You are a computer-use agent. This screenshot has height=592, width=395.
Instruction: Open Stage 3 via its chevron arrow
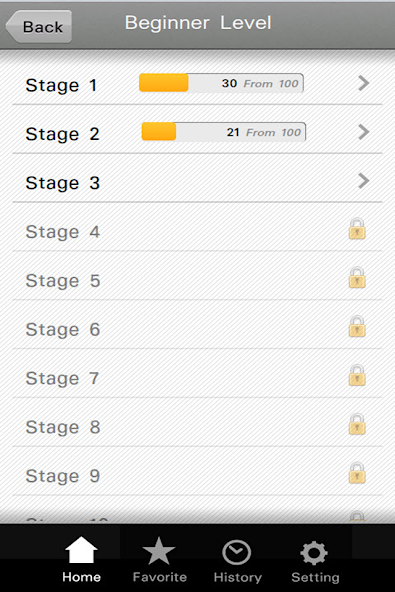(x=363, y=180)
